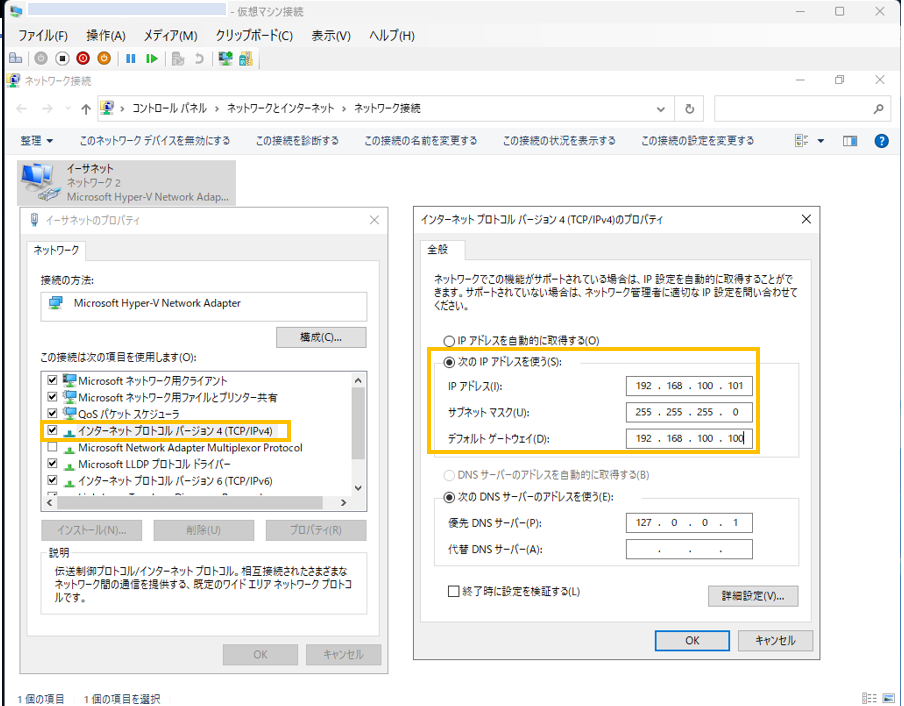Image resolution: width=904 pixels, height=706 pixels.
Task: Click the Turn Off VM stop icon
Action: (62, 58)
